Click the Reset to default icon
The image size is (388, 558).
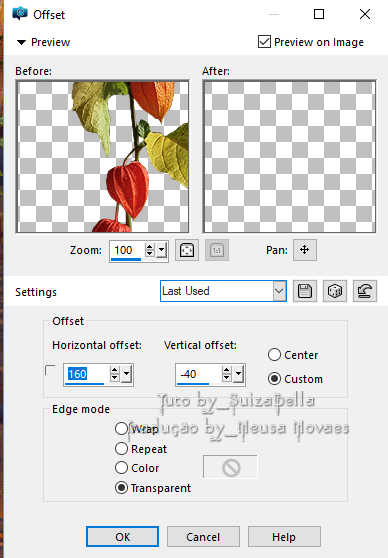coord(365,291)
